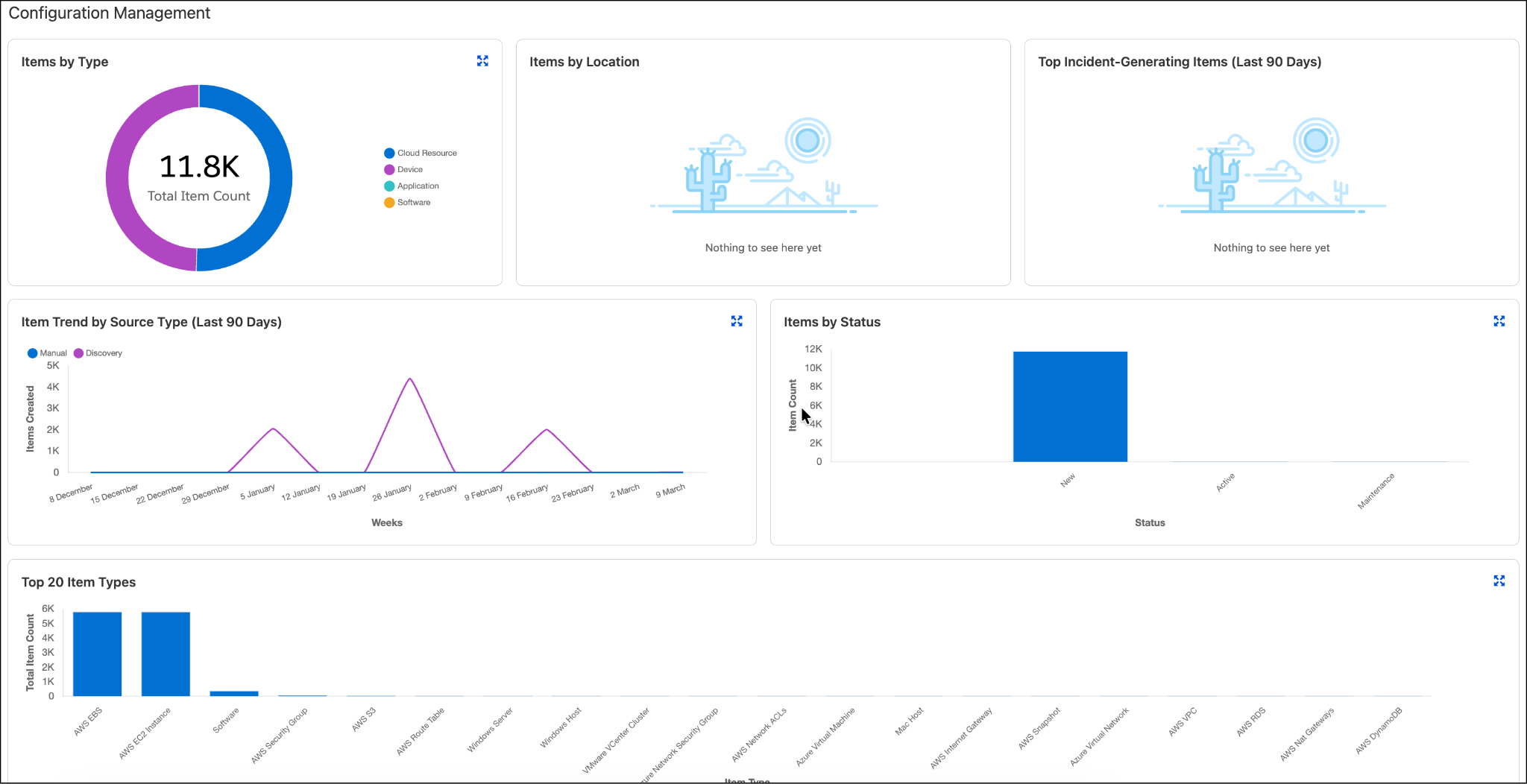Click Nothing to see here yet in Items by Location

tap(763, 247)
